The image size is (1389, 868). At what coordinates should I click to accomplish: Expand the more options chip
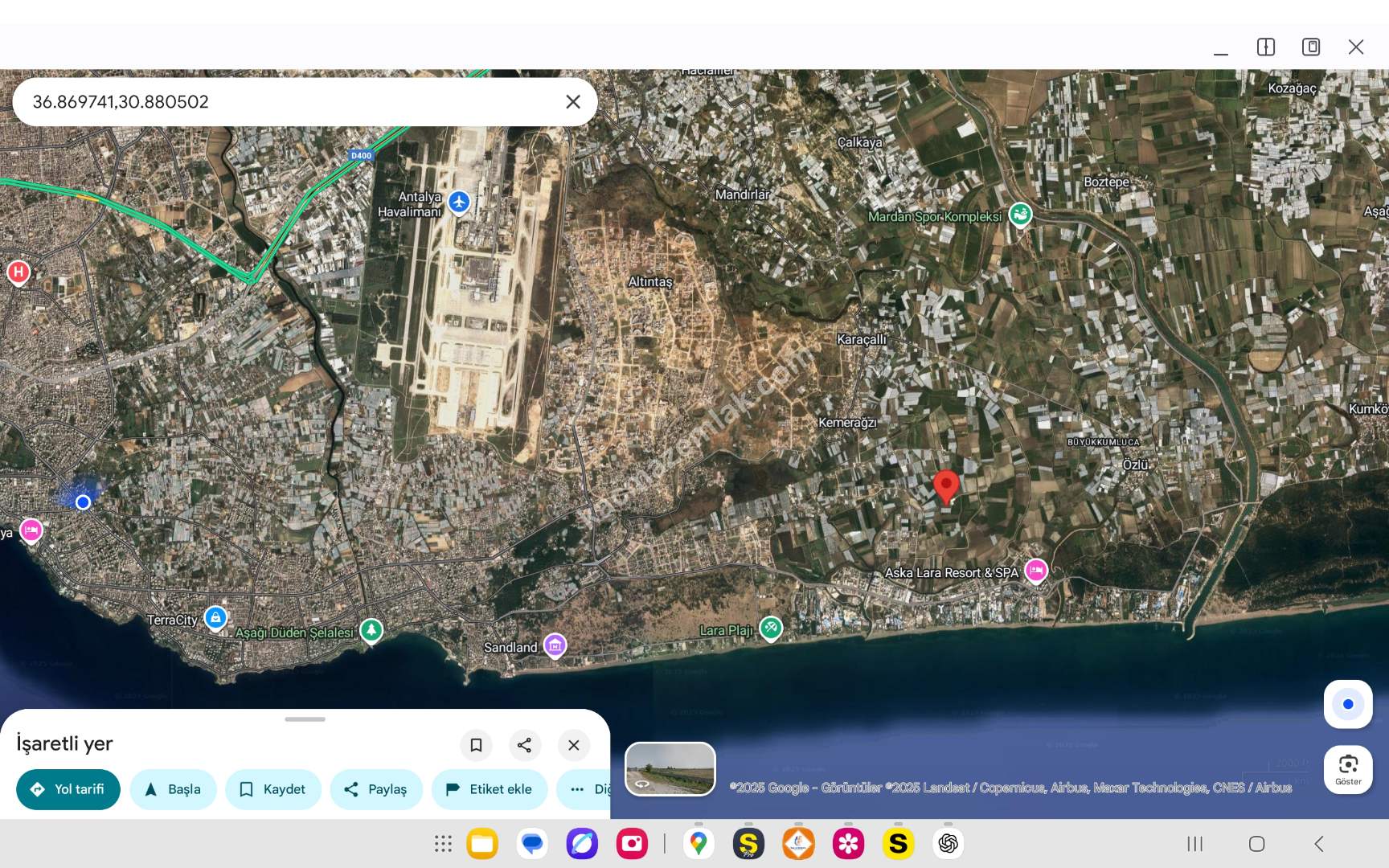(584, 789)
